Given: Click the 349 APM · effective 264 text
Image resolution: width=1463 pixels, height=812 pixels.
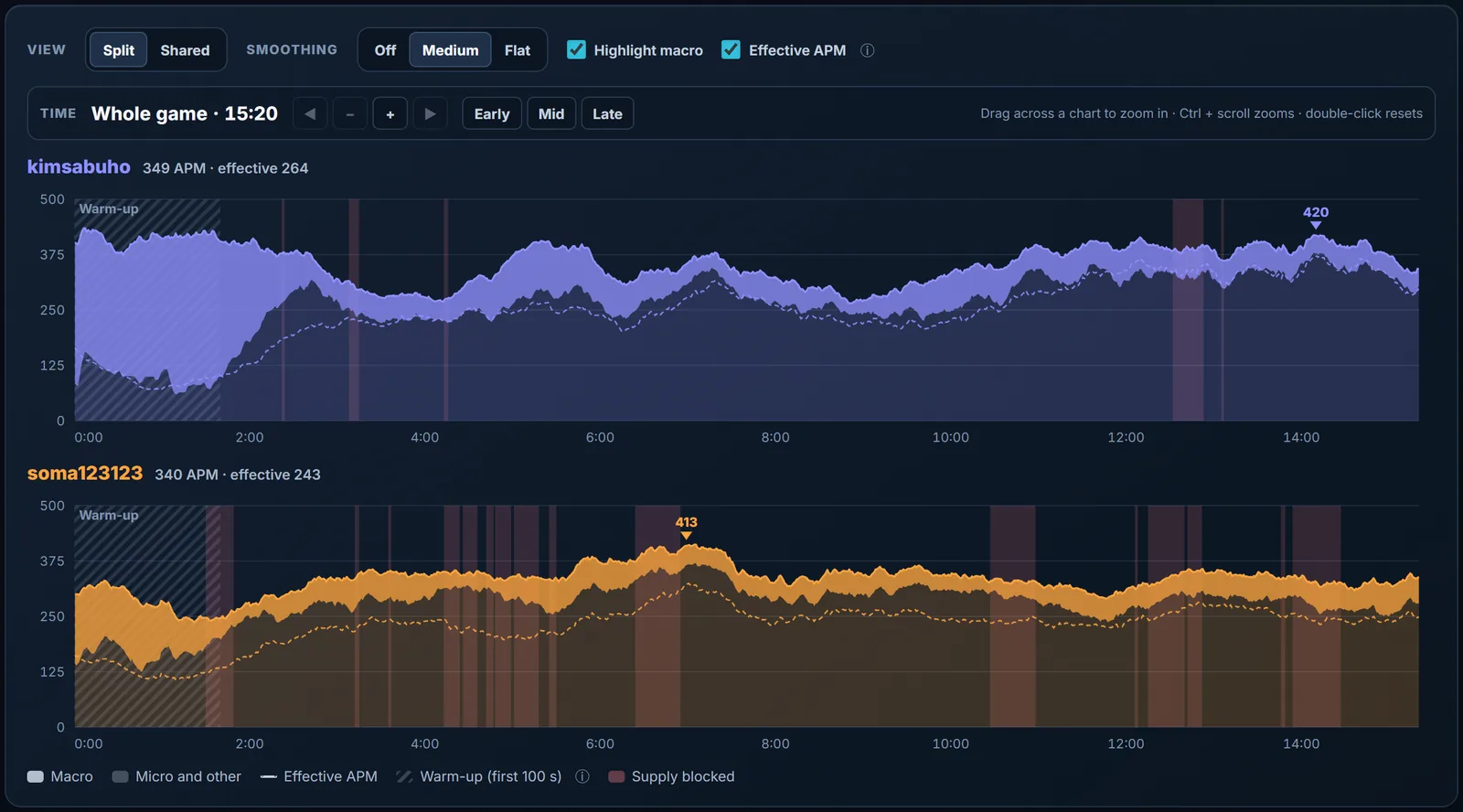Looking at the screenshot, I should (x=225, y=168).
